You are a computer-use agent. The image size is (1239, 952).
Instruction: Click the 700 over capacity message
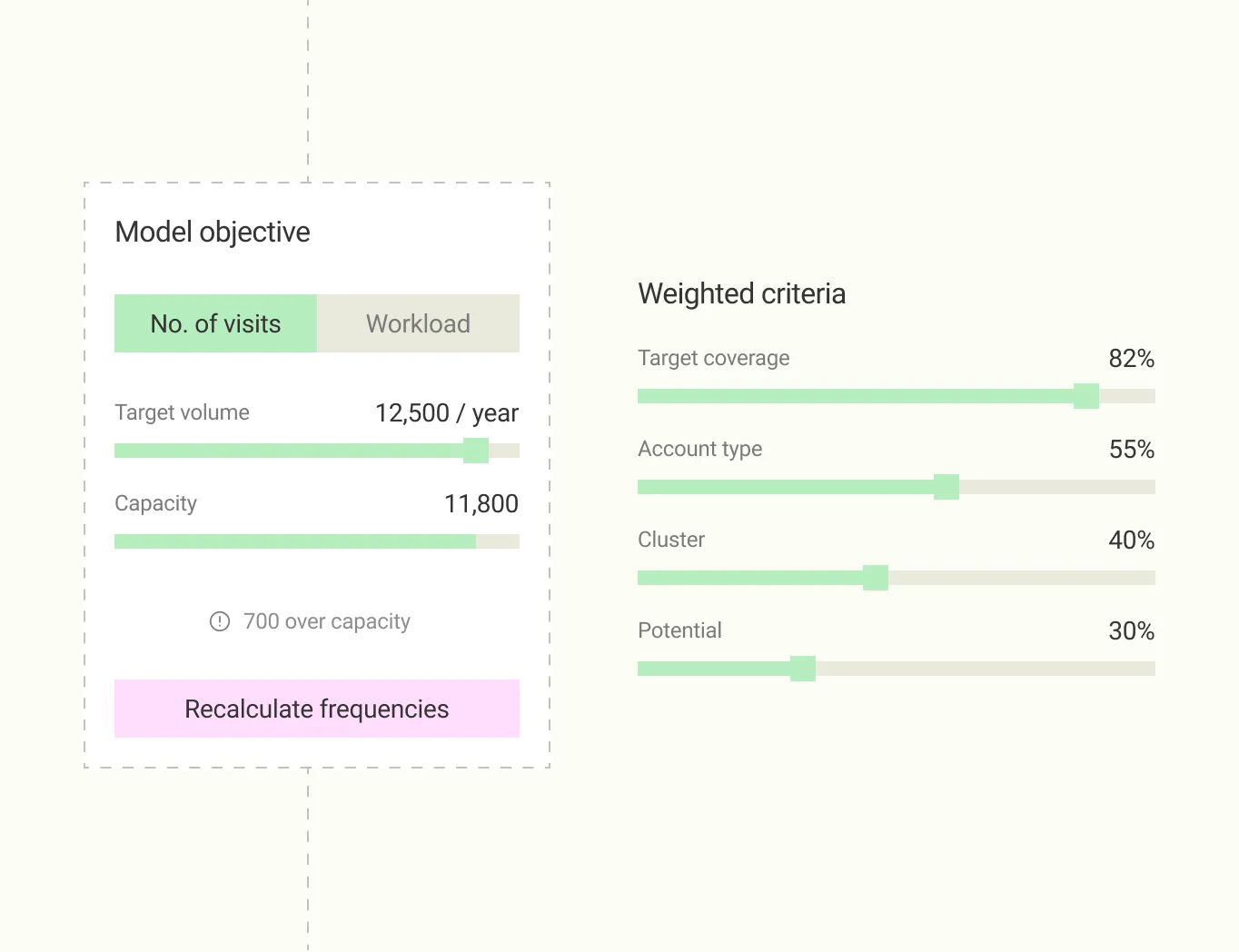pyautogui.click(x=327, y=621)
